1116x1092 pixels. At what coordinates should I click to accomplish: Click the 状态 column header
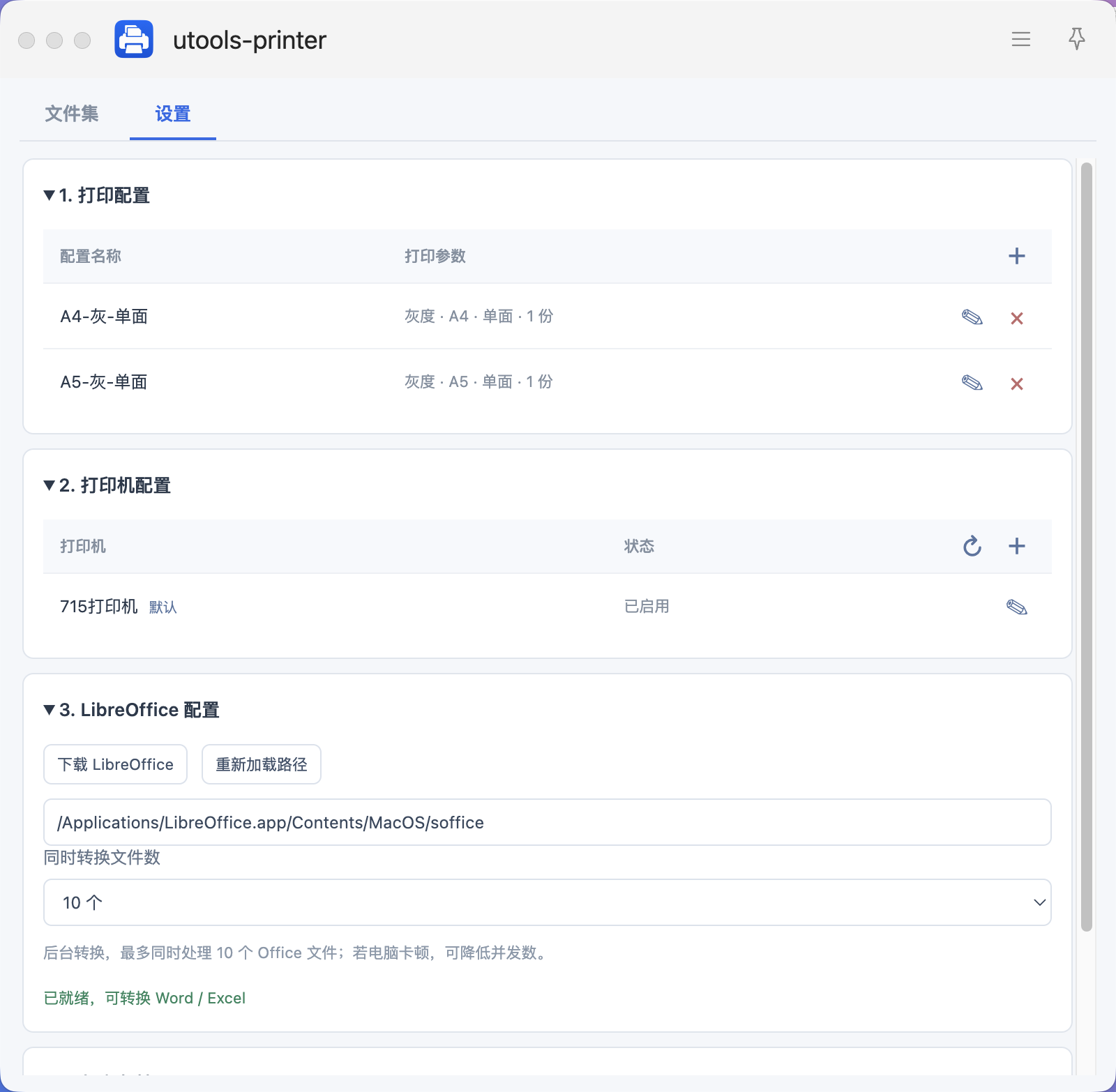pyautogui.click(x=640, y=546)
